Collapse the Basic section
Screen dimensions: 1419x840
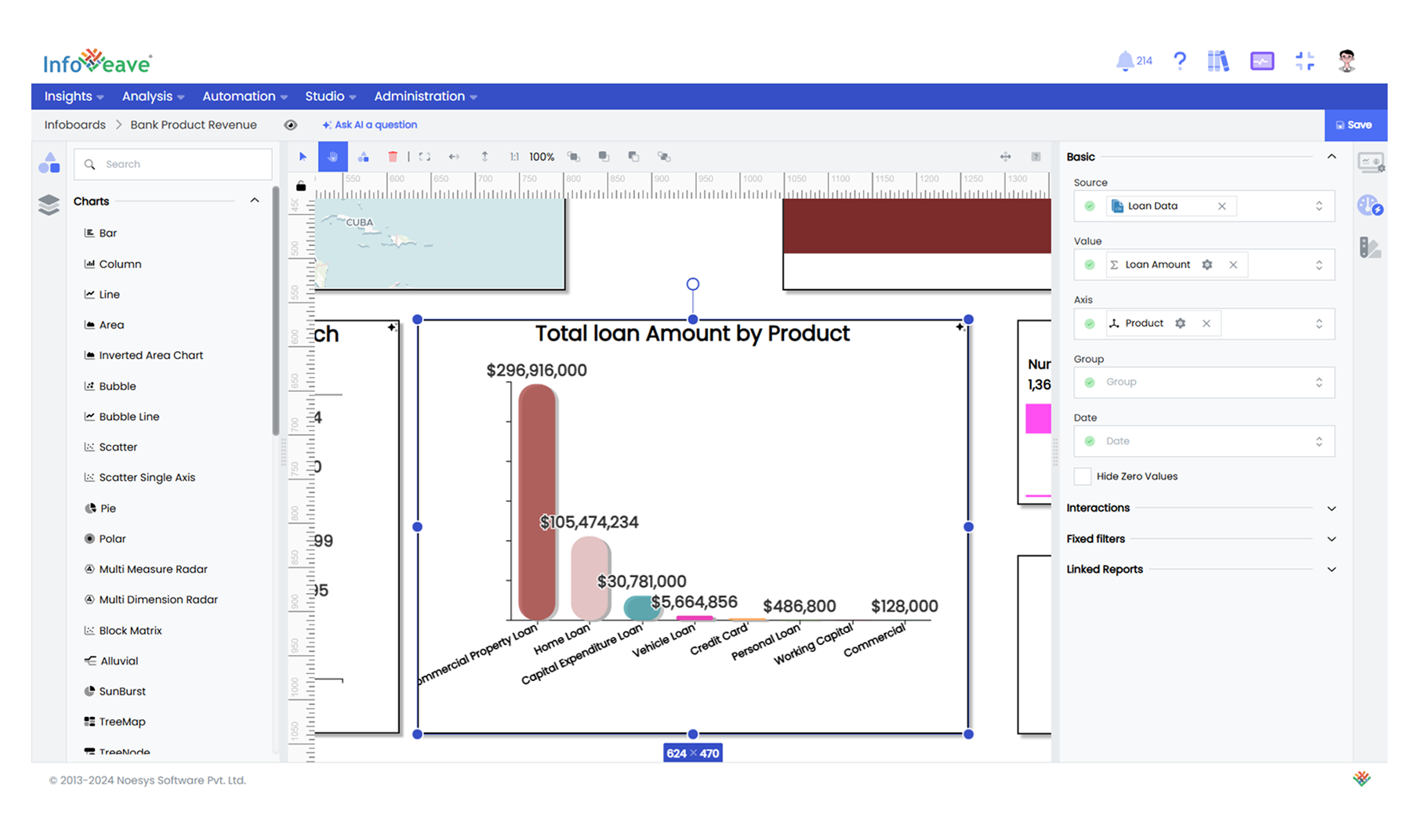tap(1332, 156)
